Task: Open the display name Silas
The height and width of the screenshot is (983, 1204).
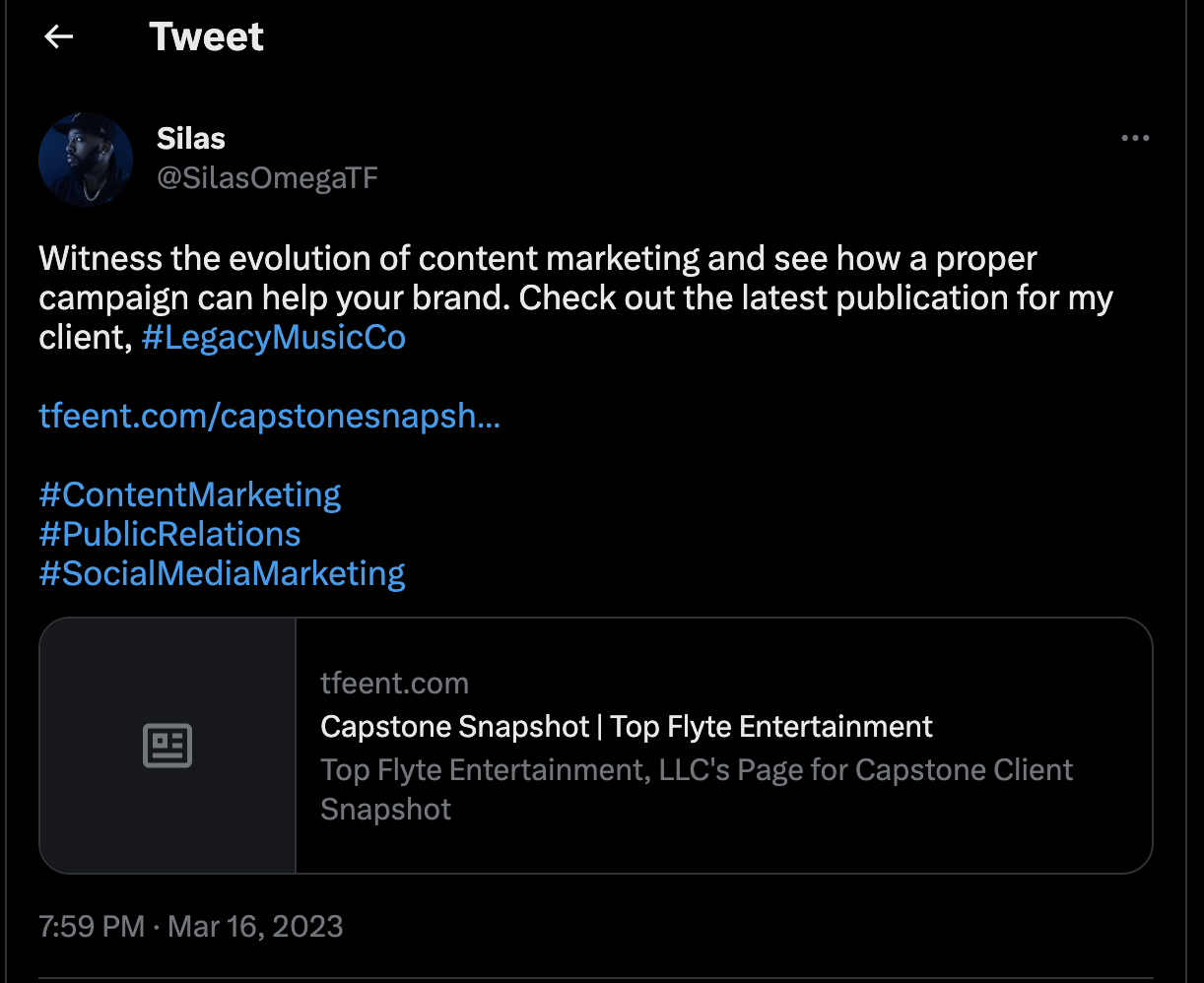Action: [191, 139]
